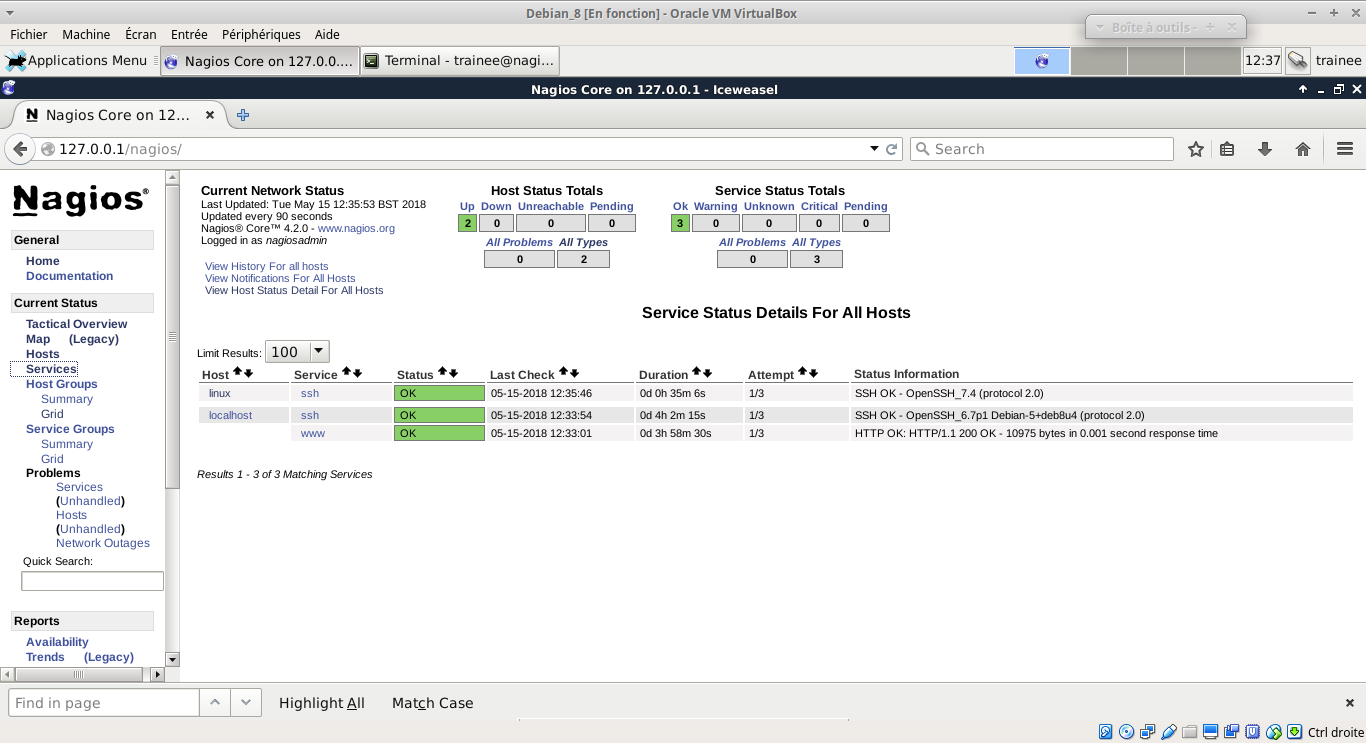Open the Fichier menu

(x=29, y=34)
